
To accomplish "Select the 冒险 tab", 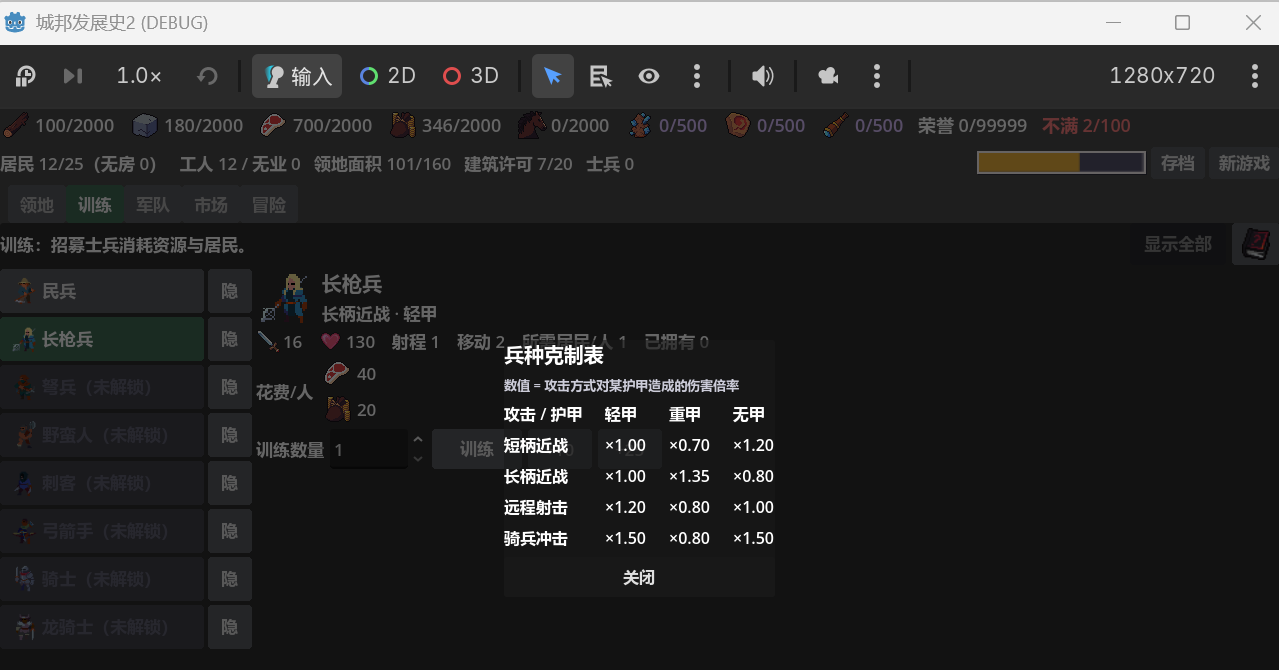I will [269, 205].
